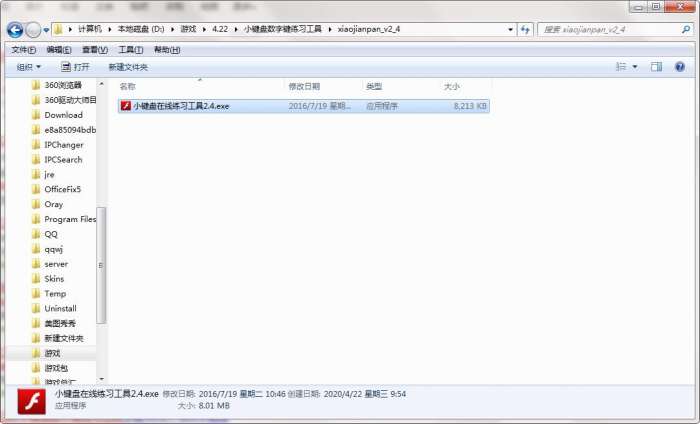Click the tree scrollbar up arrow
This screenshot has height=424, width=700.
pos(101,84)
